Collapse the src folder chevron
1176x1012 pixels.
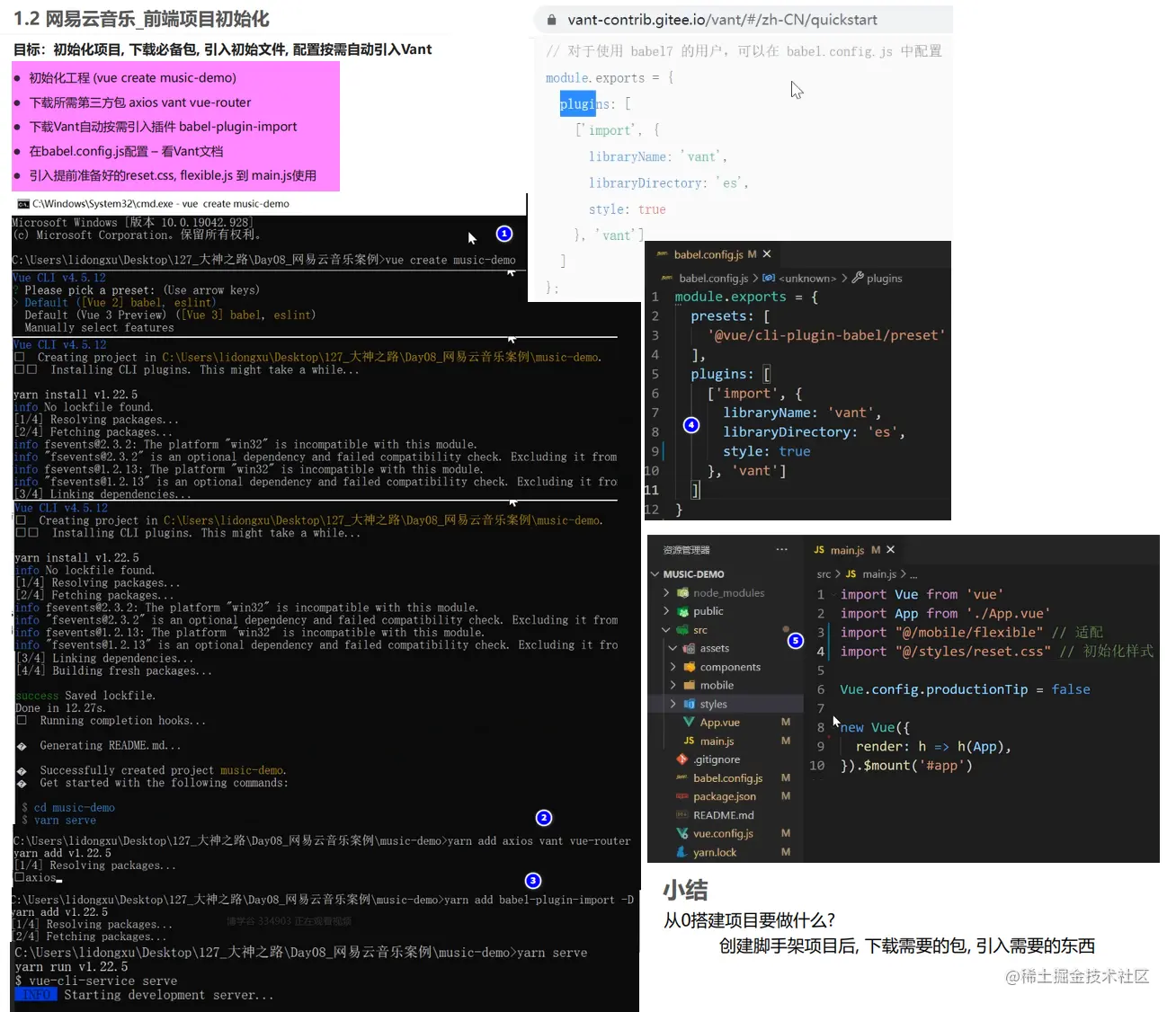click(666, 630)
